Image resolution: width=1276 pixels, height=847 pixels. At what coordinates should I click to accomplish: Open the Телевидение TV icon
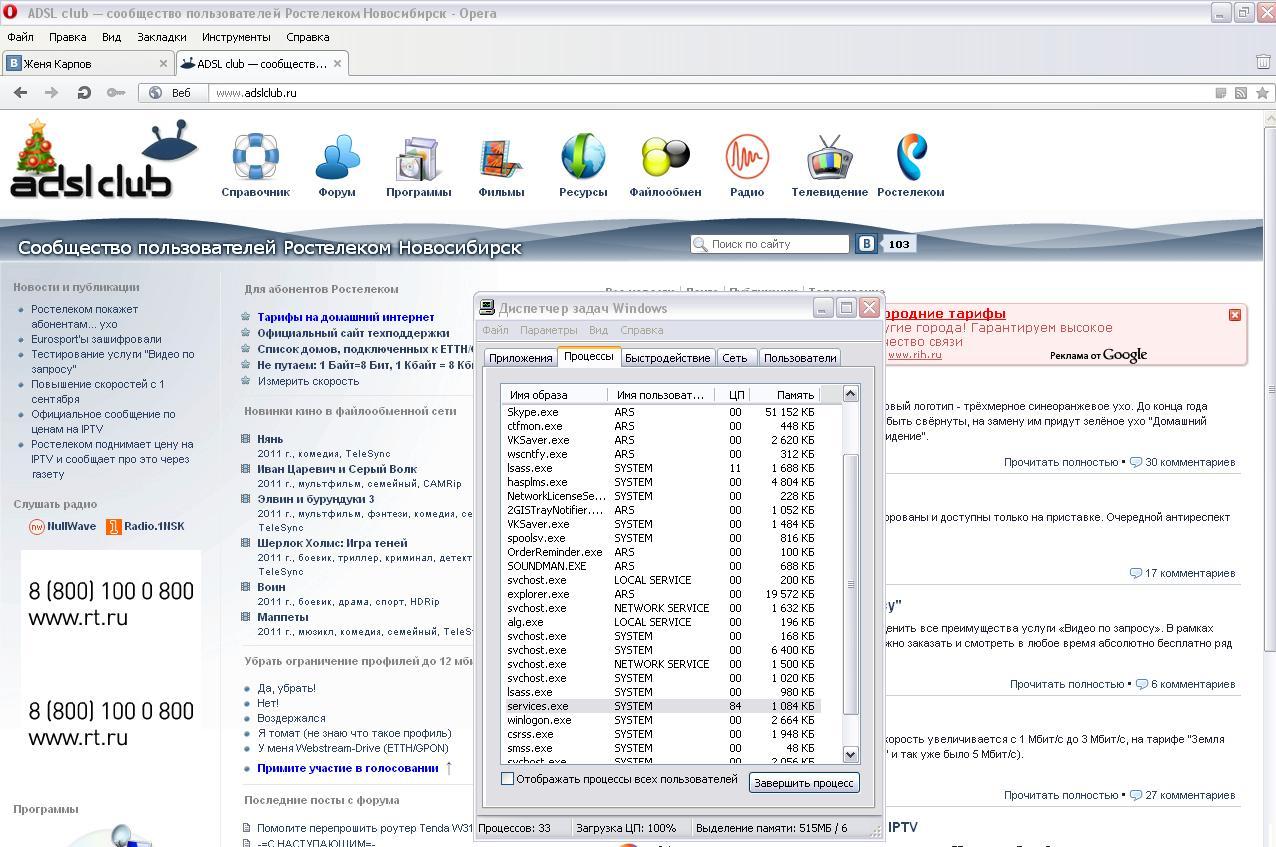tap(829, 159)
